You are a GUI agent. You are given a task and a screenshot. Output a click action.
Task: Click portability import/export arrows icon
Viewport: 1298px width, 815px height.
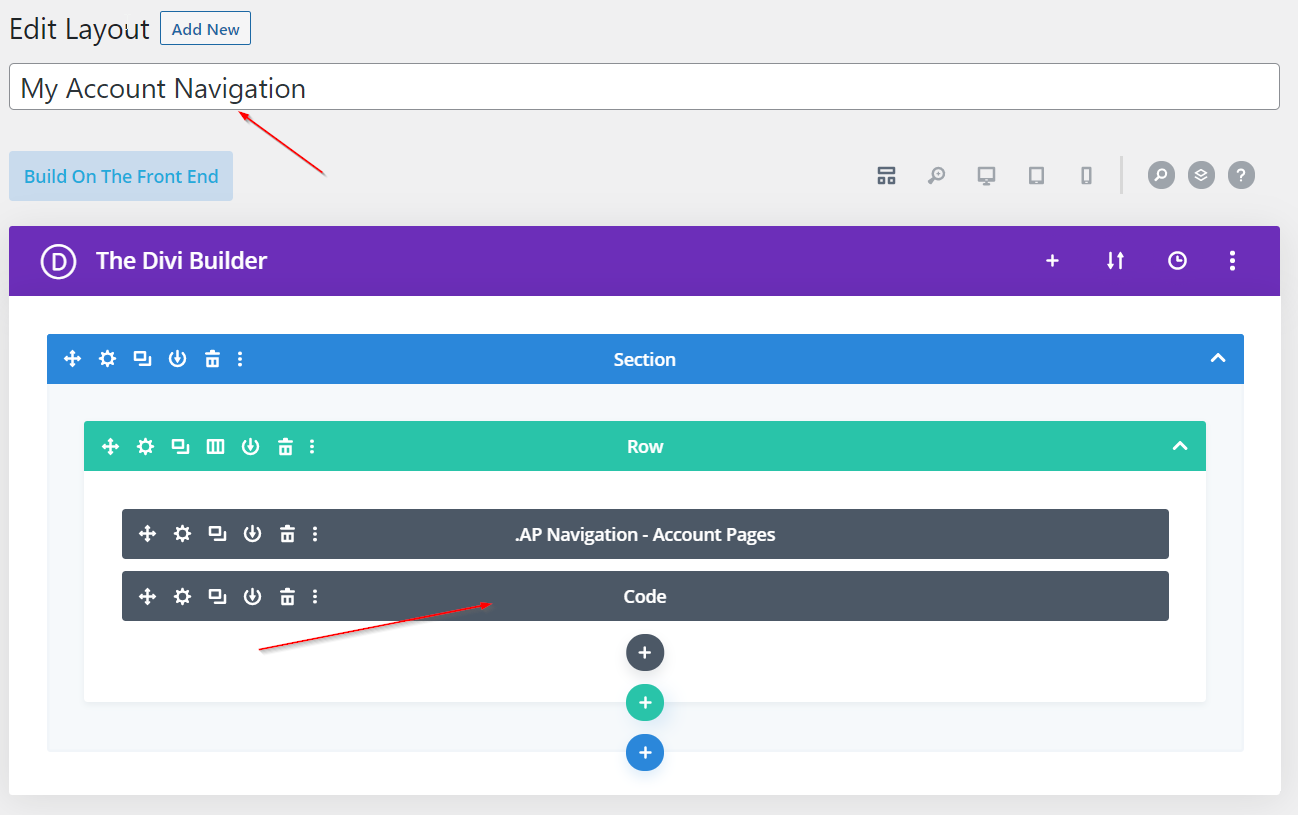[1115, 261]
